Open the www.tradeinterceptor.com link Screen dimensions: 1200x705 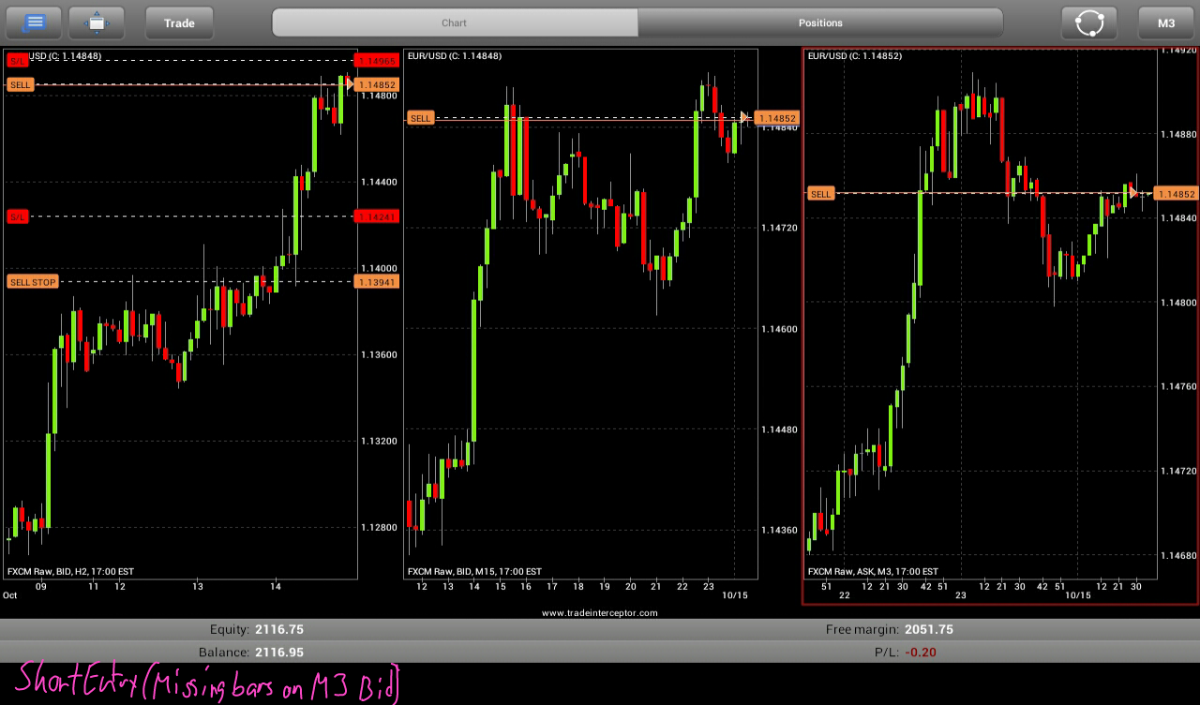[600, 612]
